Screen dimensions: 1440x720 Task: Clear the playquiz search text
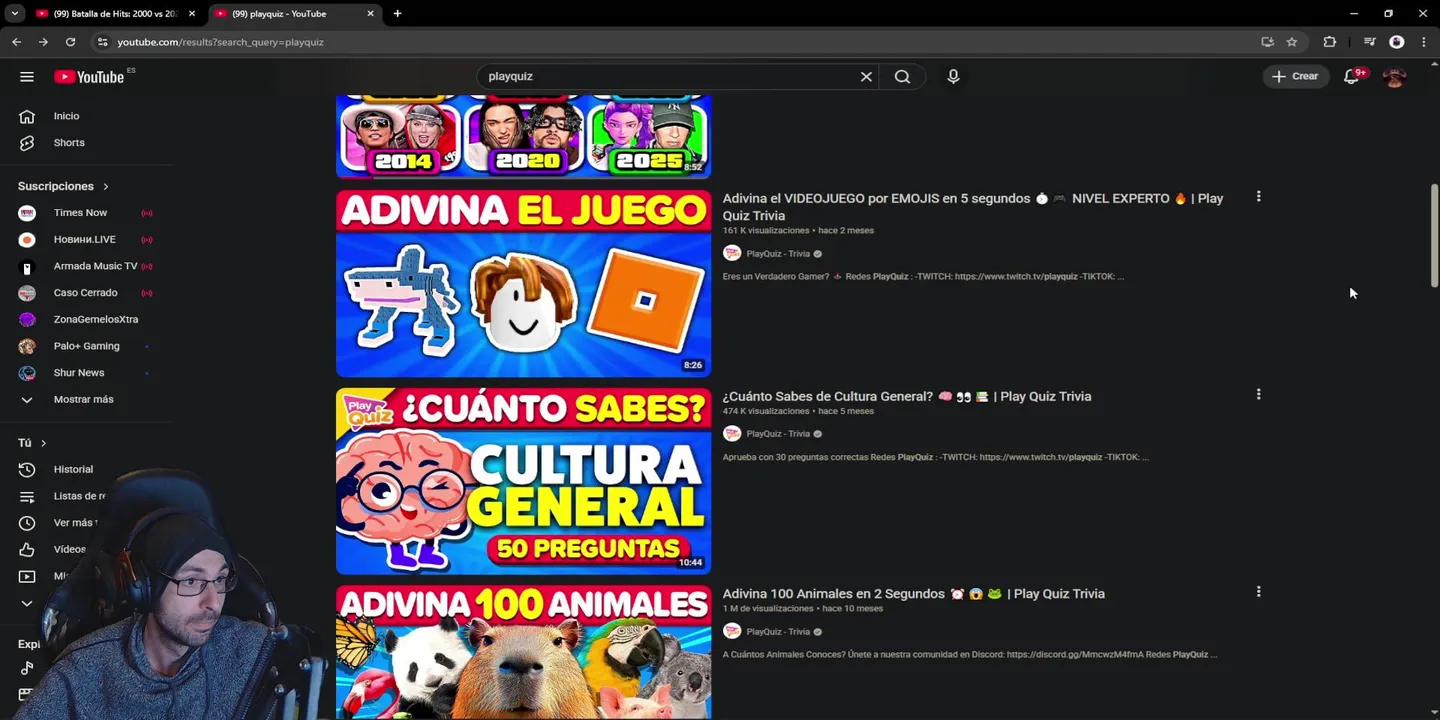tap(866, 76)
